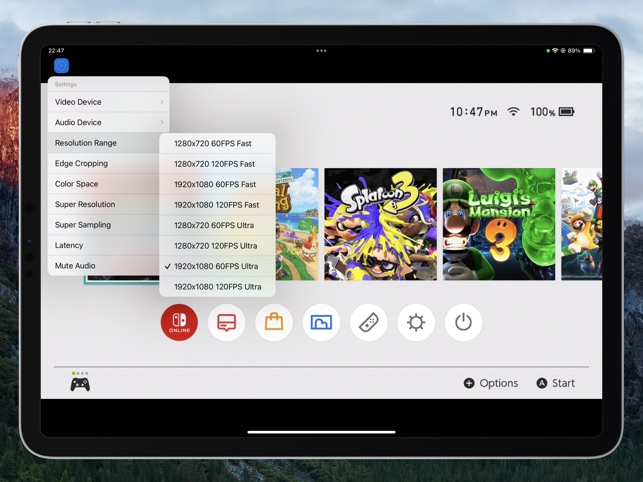Open the News icon
The height and width of the screenshot is (482, 643).
[x=226, y=322]
